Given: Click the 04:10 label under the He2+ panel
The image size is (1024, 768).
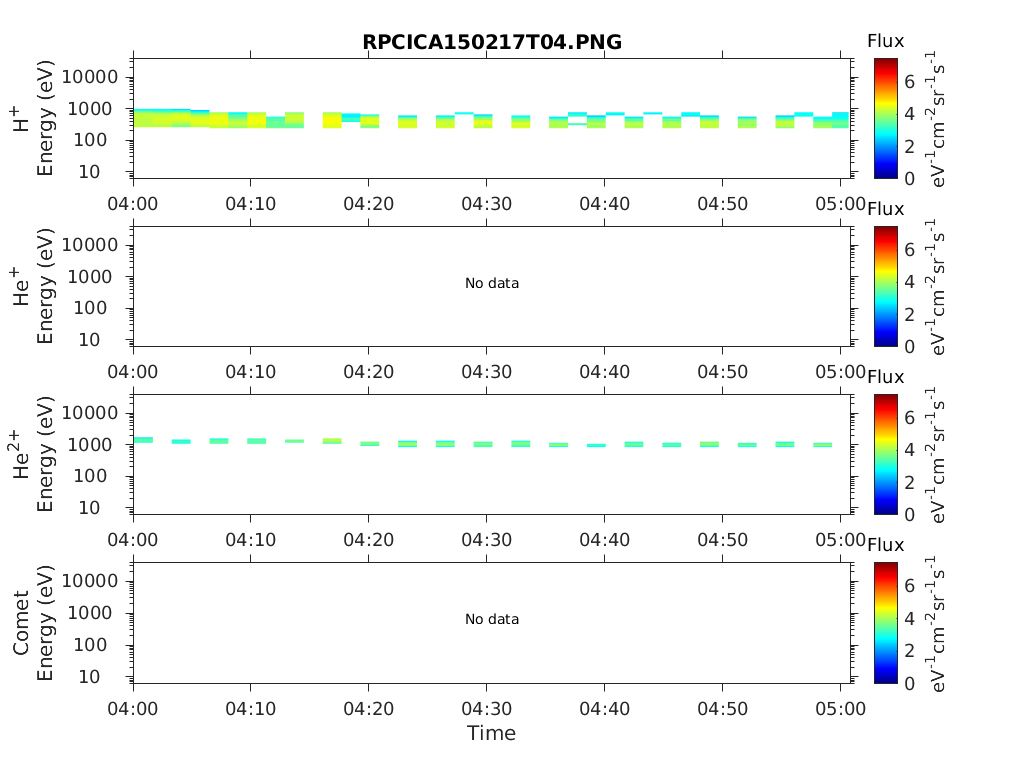Looking at the screenshot, I should 251,539.
